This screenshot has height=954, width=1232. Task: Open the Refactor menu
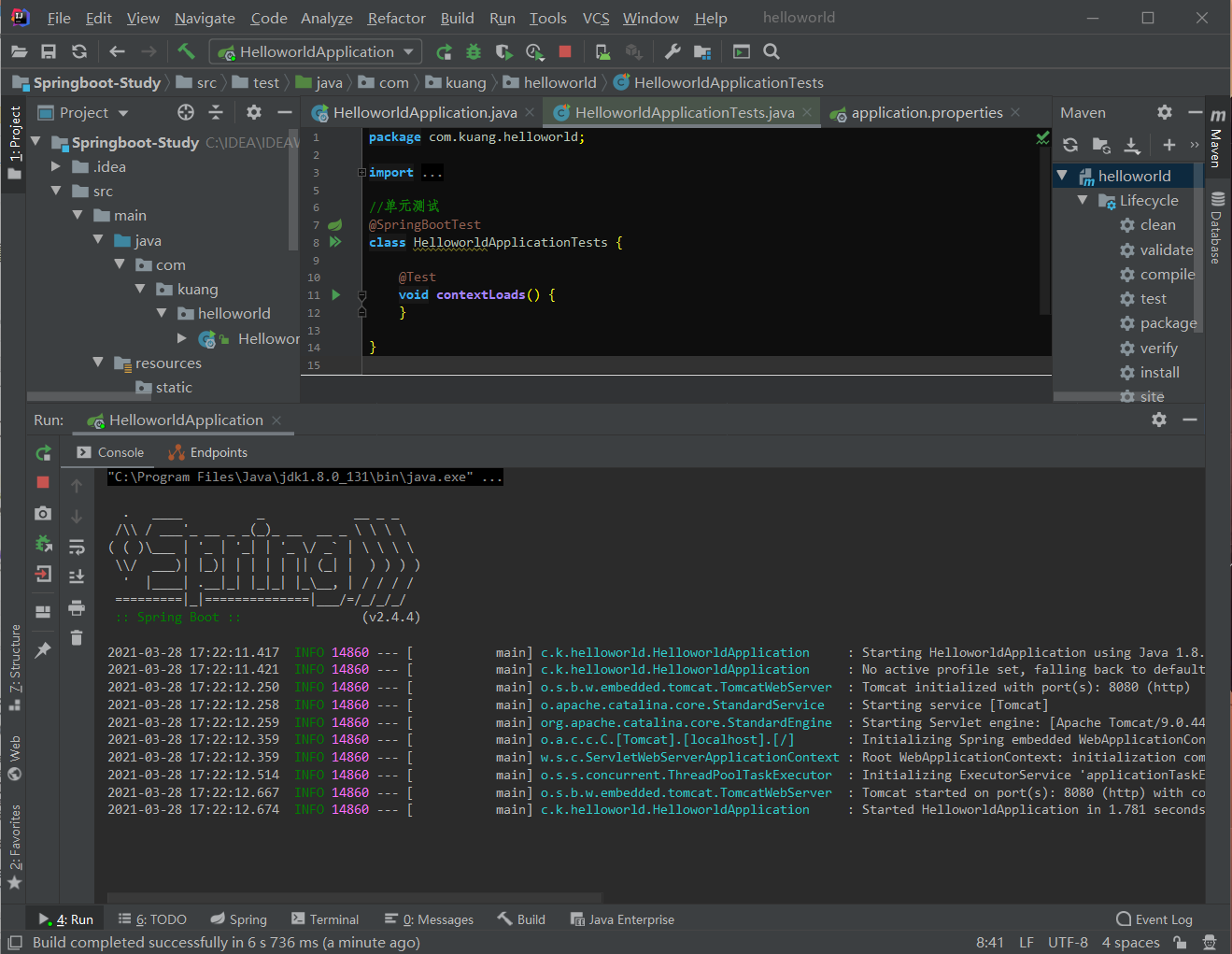396,18
